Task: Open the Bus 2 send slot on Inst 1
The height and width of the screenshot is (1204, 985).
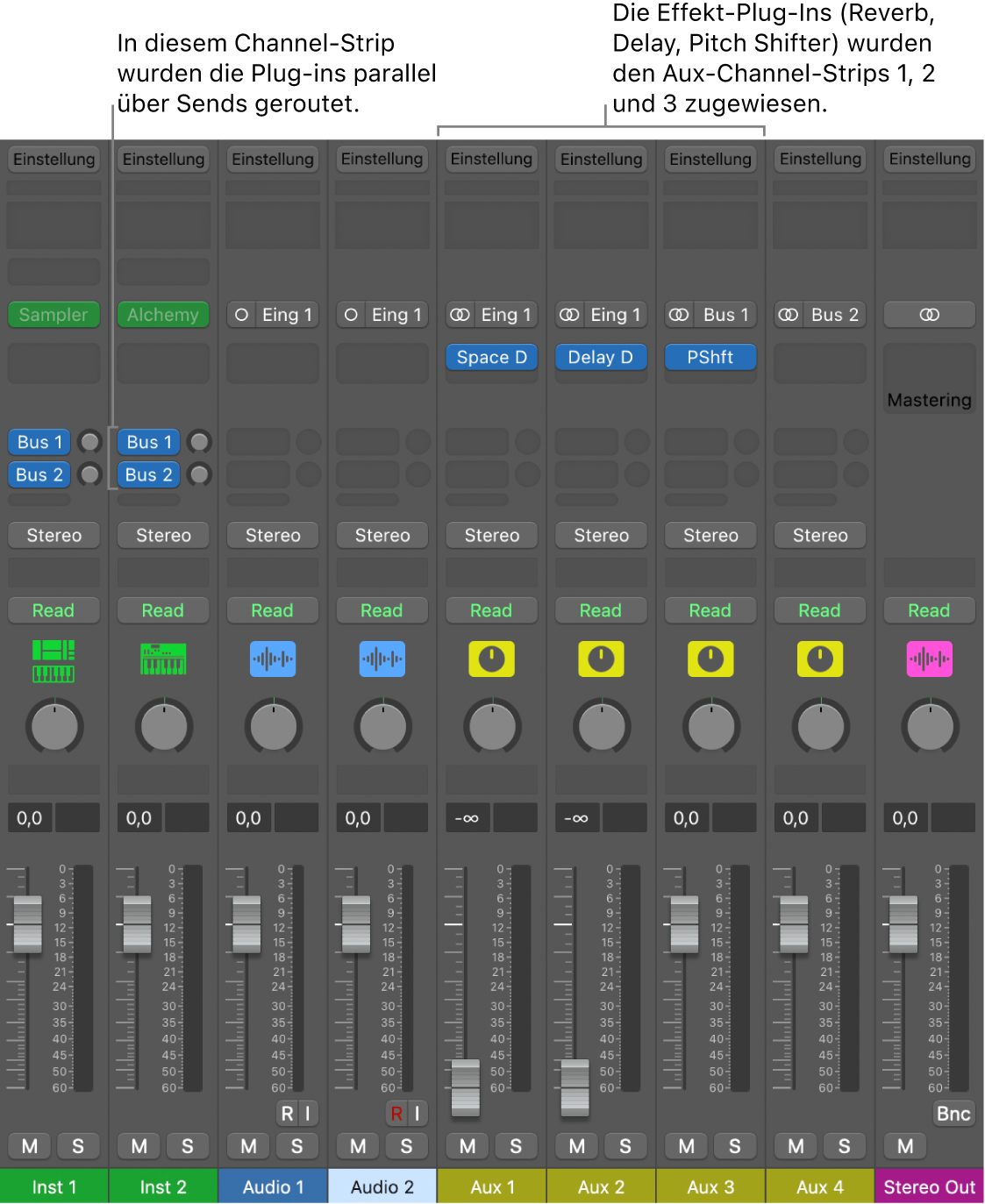Action: point(38,474)
